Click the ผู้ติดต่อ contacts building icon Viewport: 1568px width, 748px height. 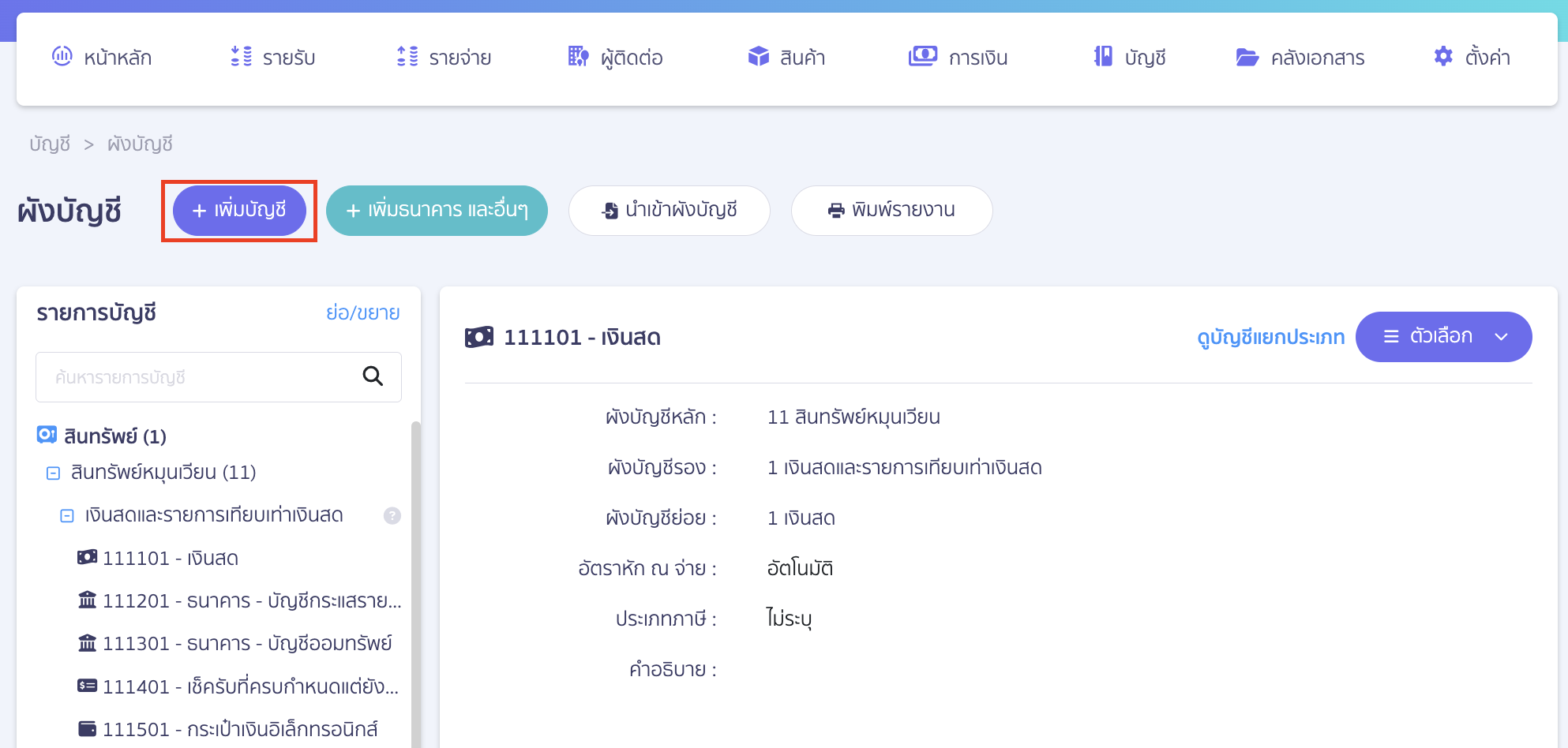point(578,56)
